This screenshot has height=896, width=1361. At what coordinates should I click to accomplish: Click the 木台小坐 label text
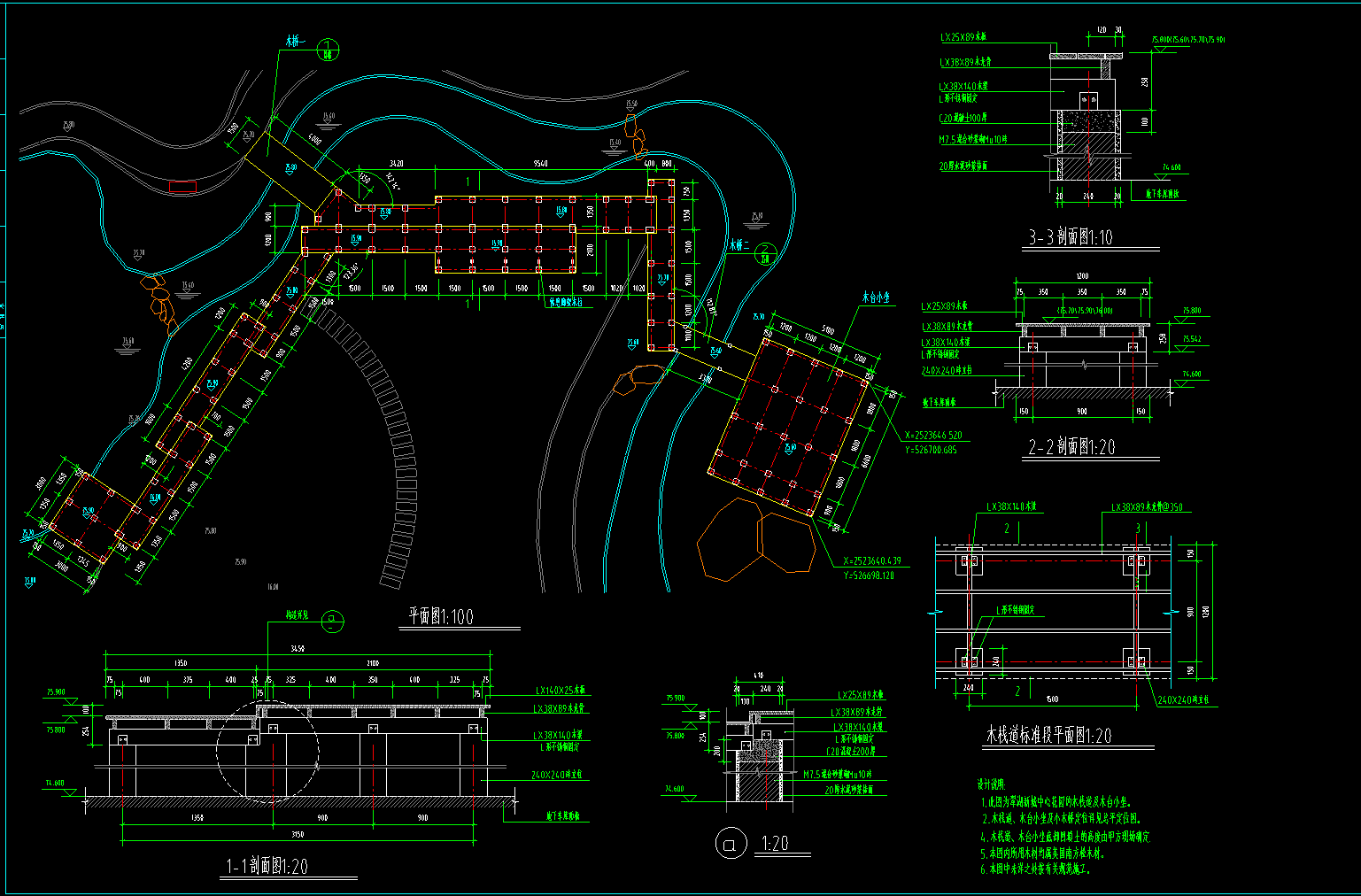tap(876, 298)
